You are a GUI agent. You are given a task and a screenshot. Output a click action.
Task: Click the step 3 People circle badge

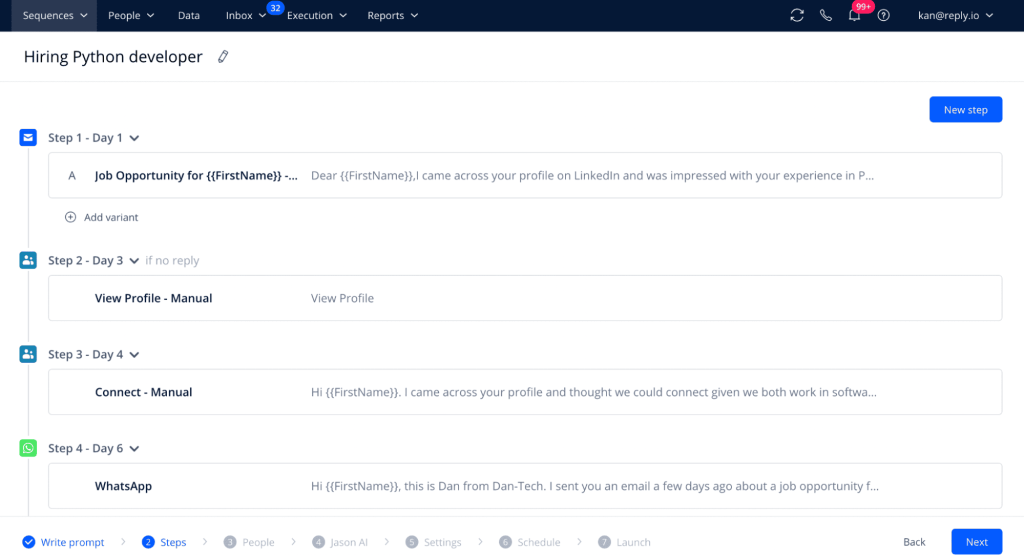(x=230, y=542)
